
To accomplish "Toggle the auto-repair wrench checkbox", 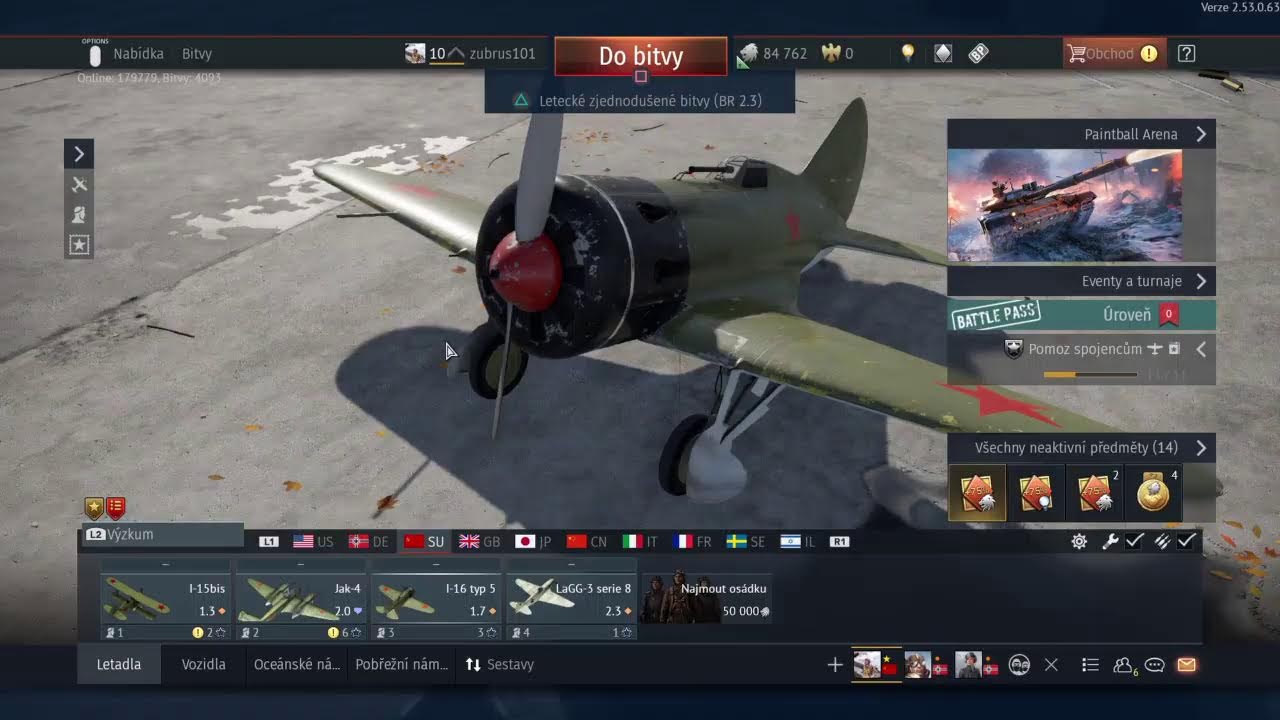I will [x=1134, y=541].
